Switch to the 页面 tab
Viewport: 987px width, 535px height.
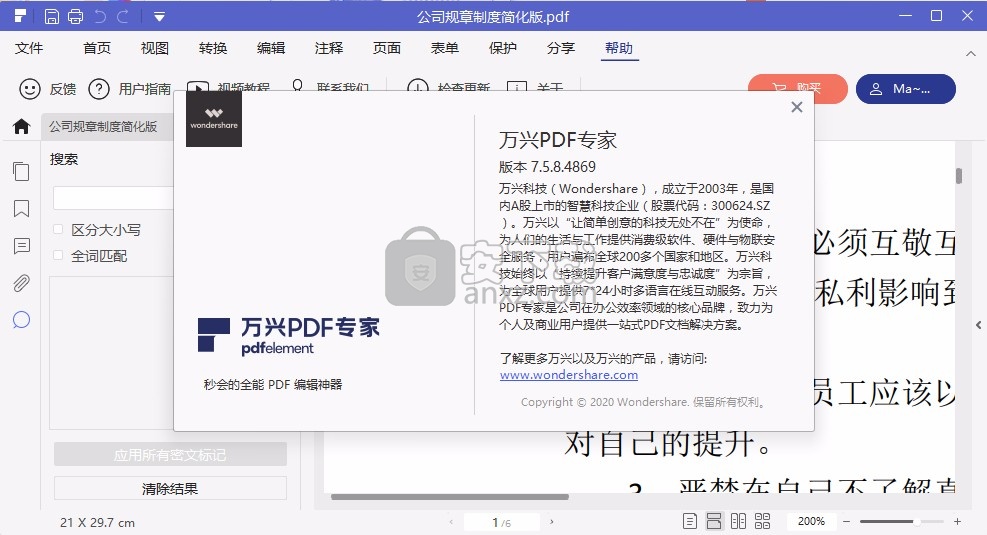386,48
